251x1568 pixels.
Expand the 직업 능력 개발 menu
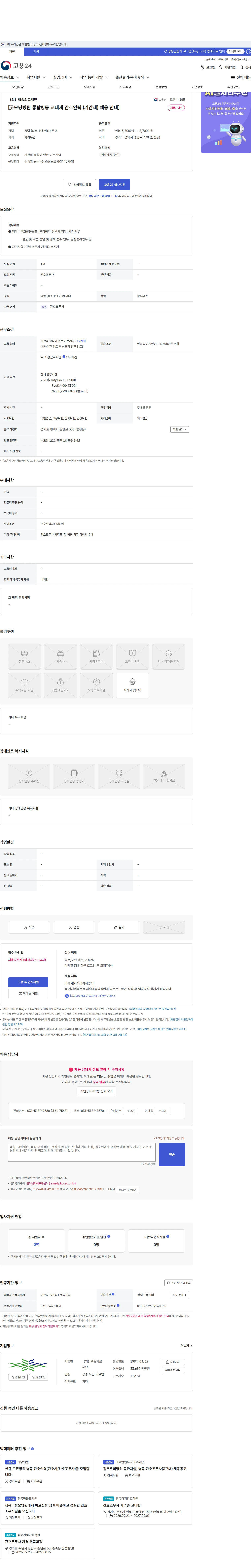pos(94,77)
